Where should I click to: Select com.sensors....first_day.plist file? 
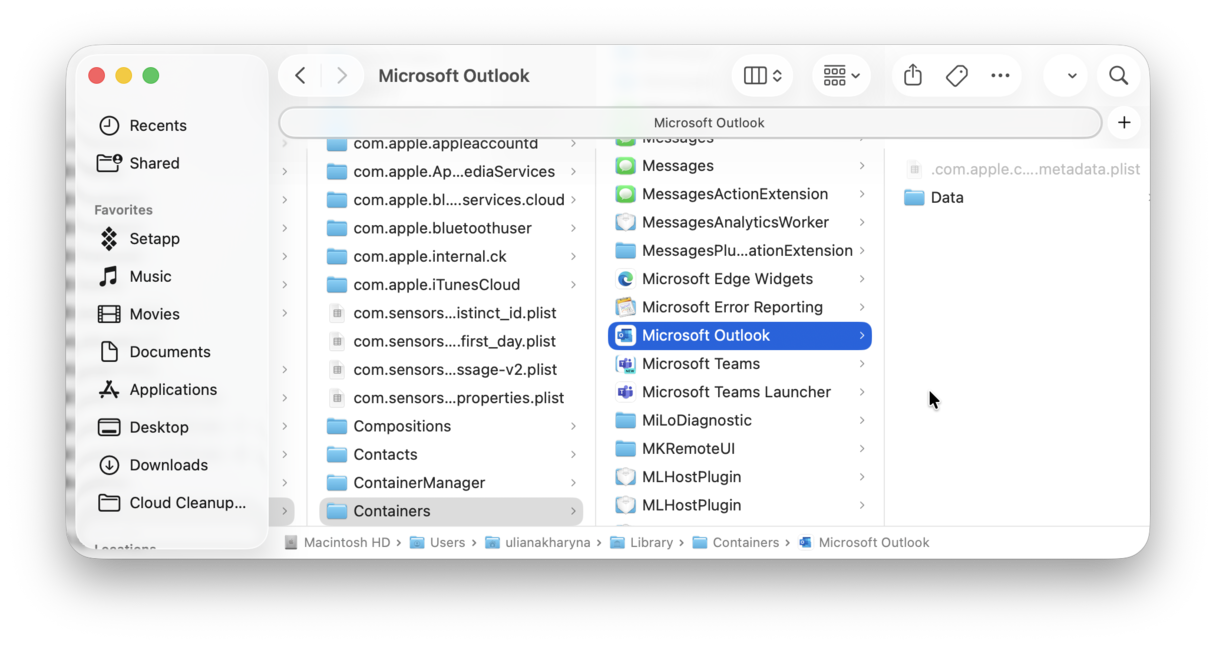point(452,341)
